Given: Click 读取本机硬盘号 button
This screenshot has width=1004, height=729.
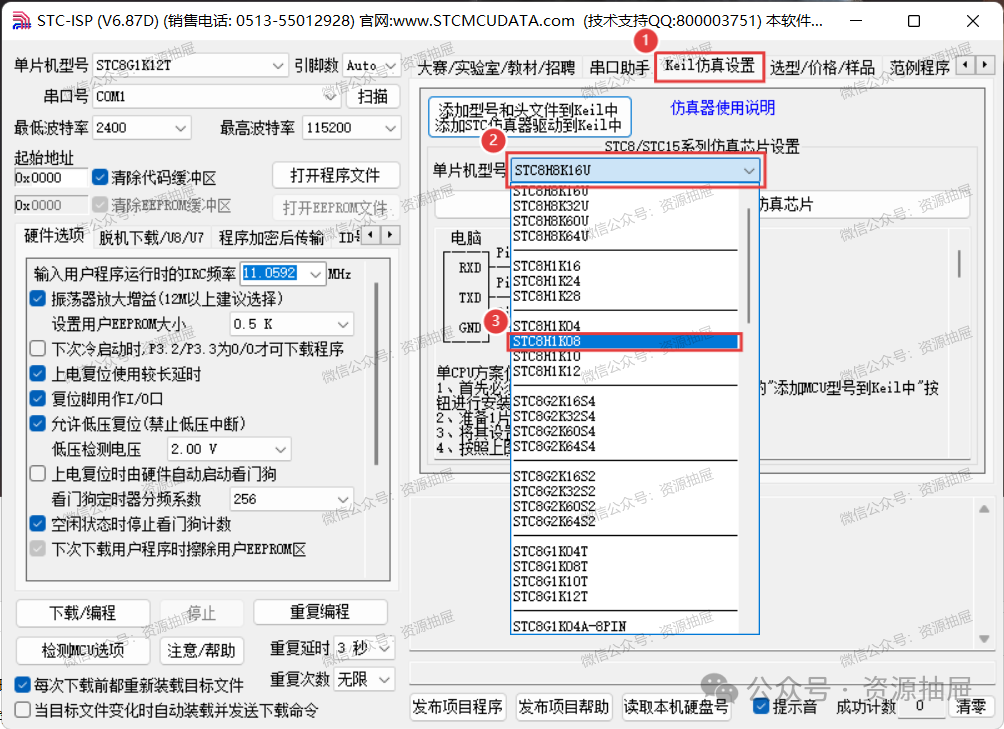Looking at the screenshot, I should [676, 707].
